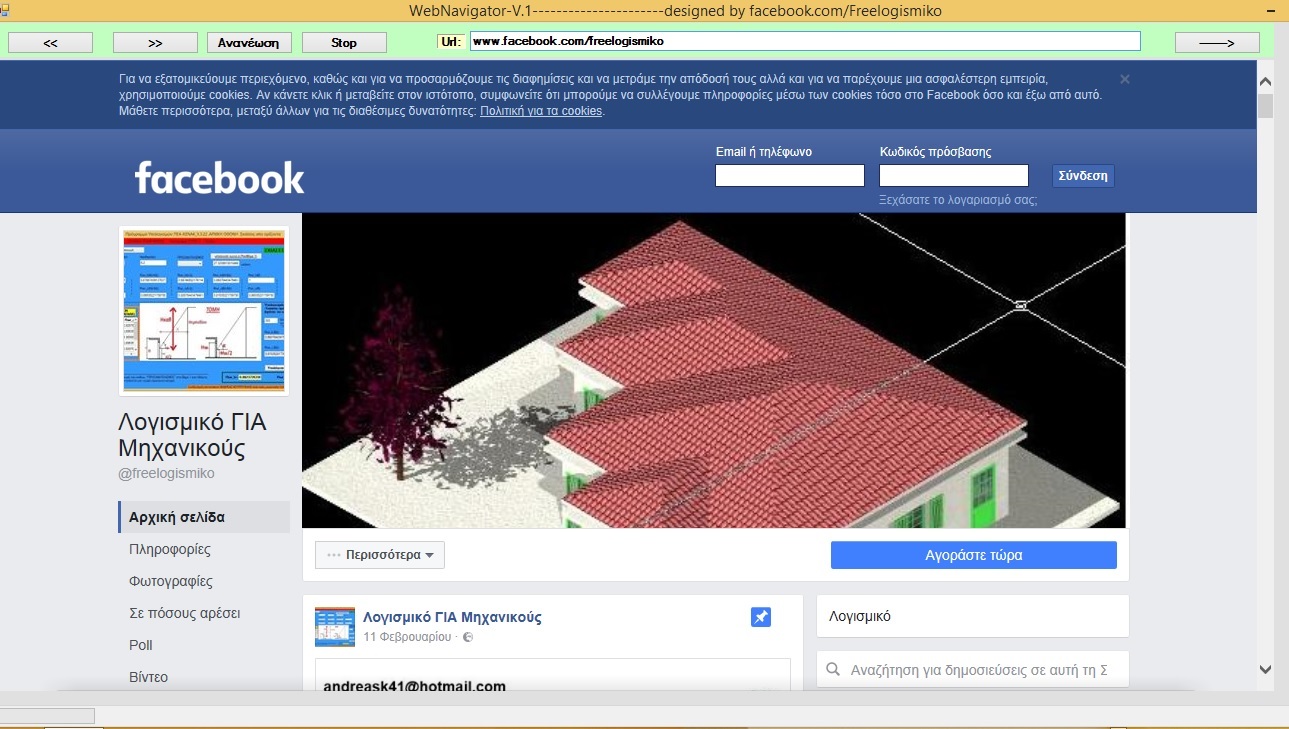1289x729 pixels.
Task: Open the Βίντεο sidebar item
Action: coord(149,677)
